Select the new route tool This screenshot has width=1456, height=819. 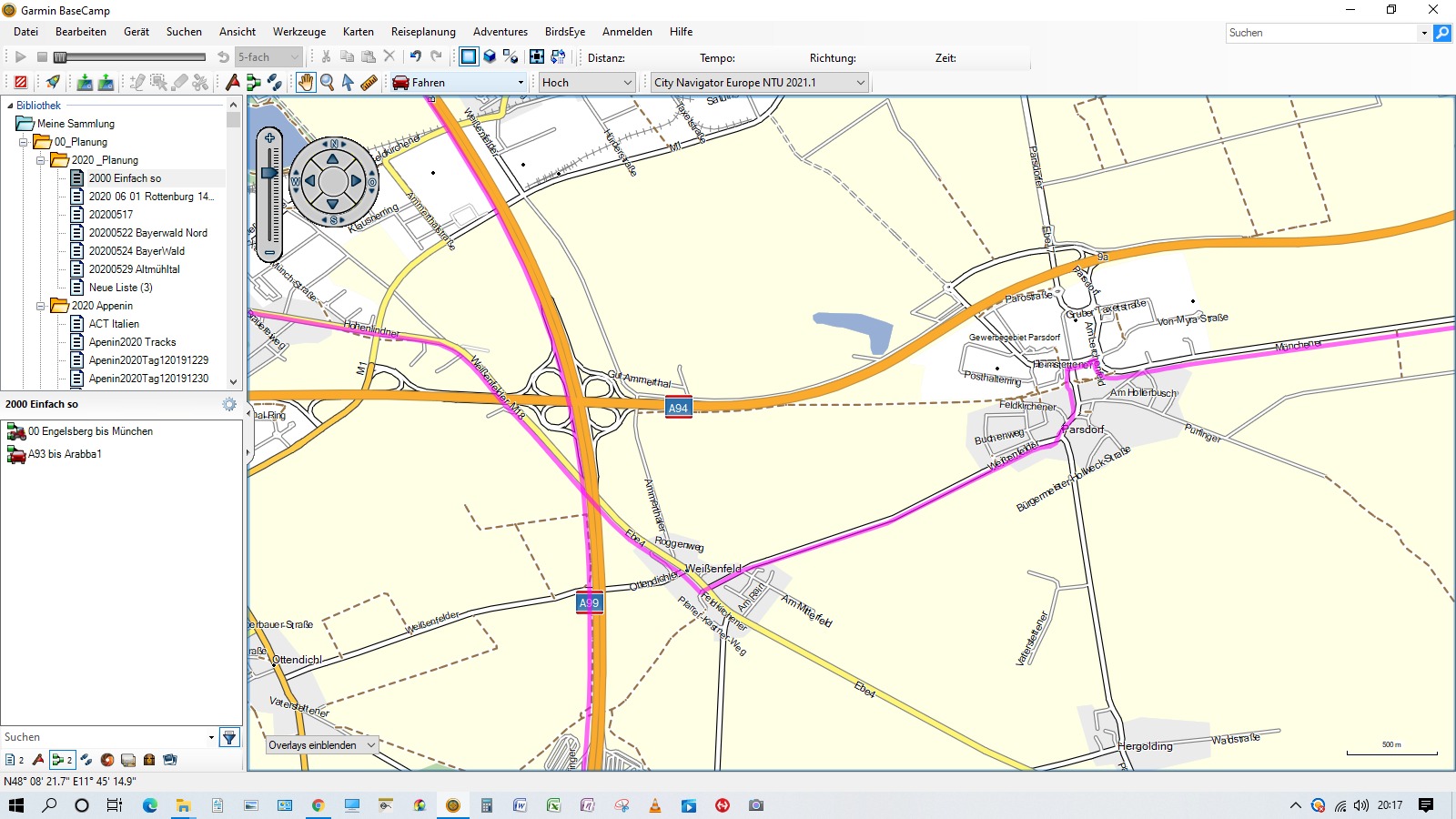[254, 83]
